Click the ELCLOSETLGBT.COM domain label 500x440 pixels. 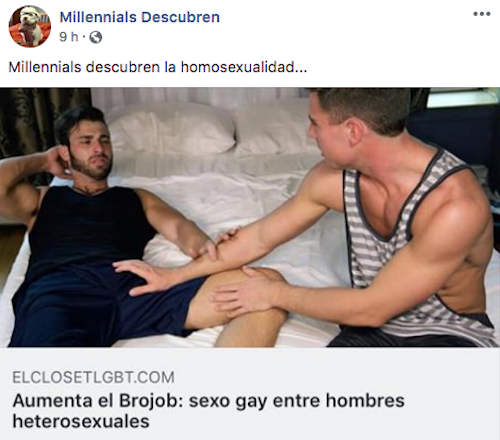pos(93,377)
